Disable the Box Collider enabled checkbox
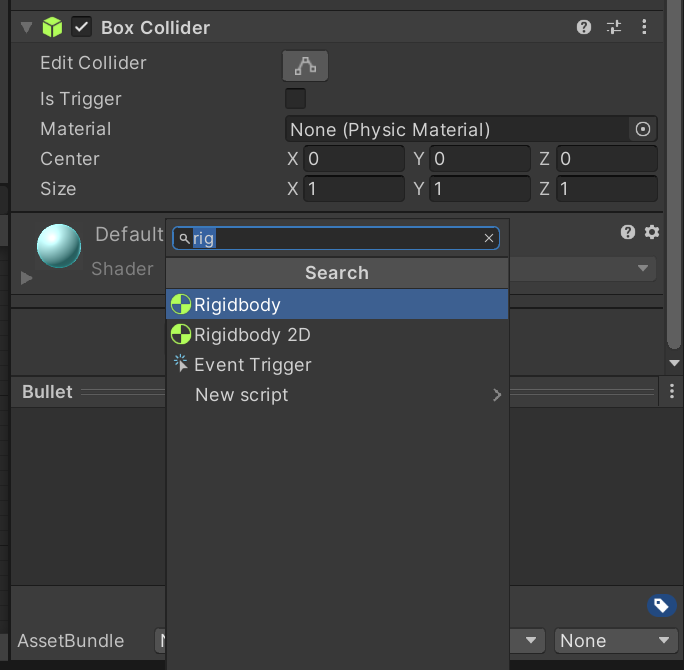 coord(82,27)
